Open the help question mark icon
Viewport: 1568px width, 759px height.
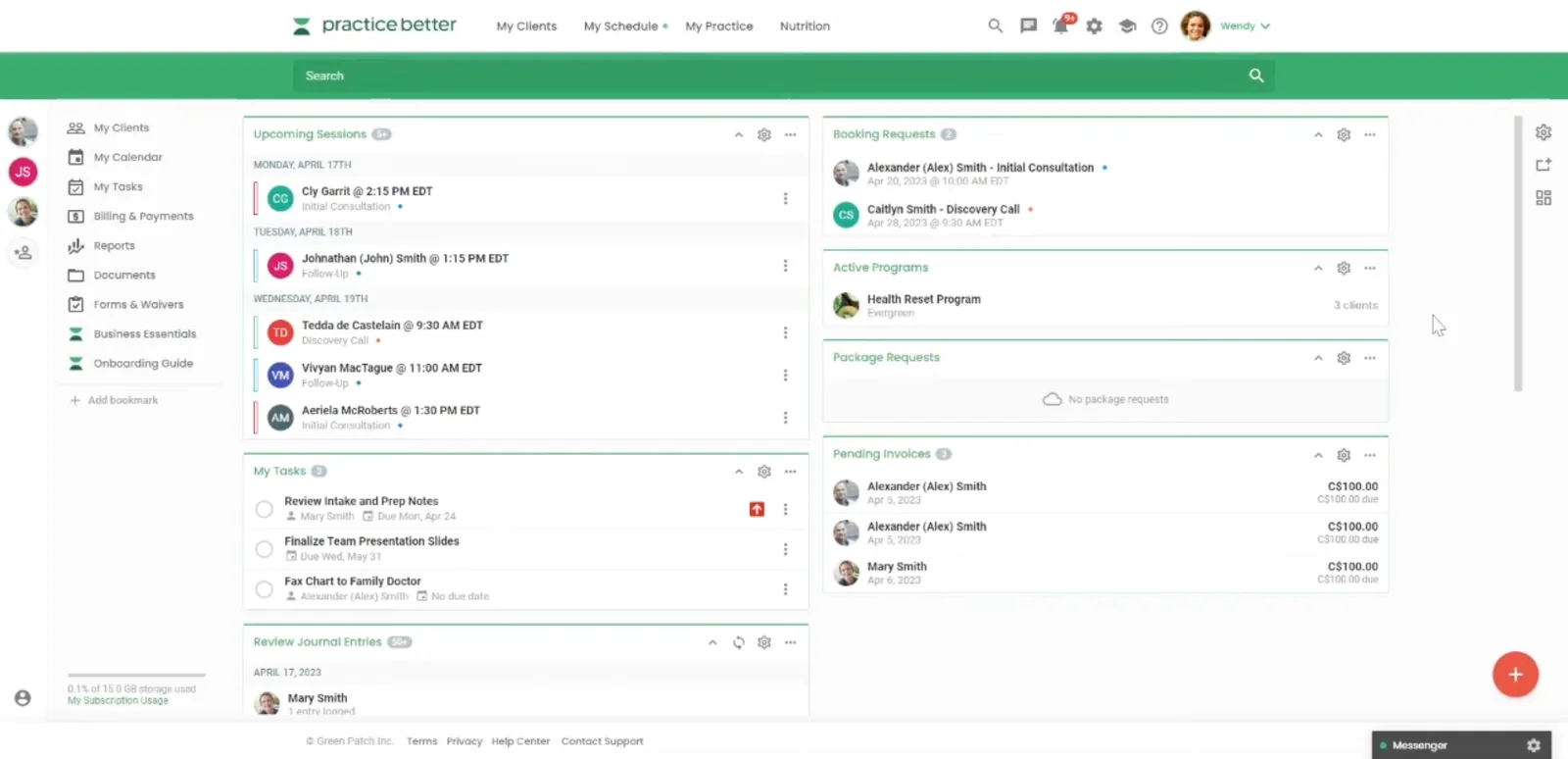coord(1159,26)
